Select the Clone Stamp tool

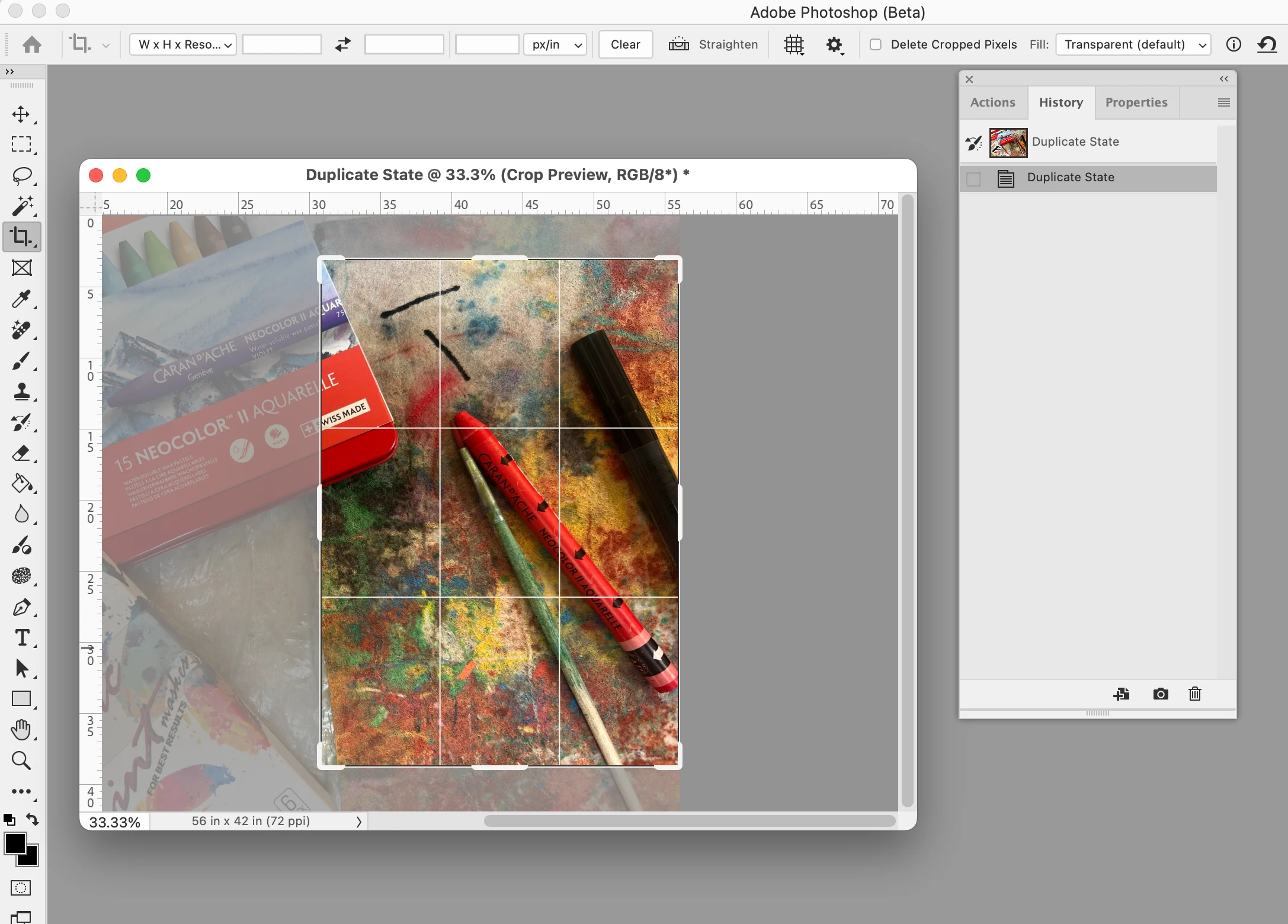(22, 392)
